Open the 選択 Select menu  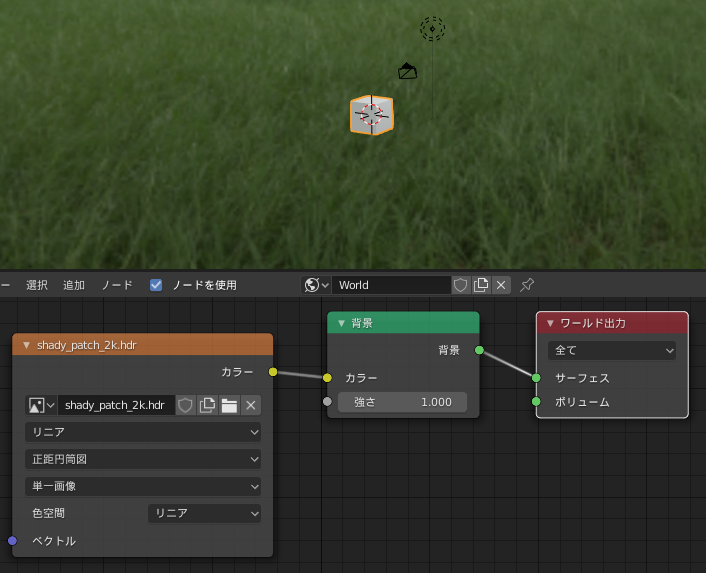click(x=37, y=285)
